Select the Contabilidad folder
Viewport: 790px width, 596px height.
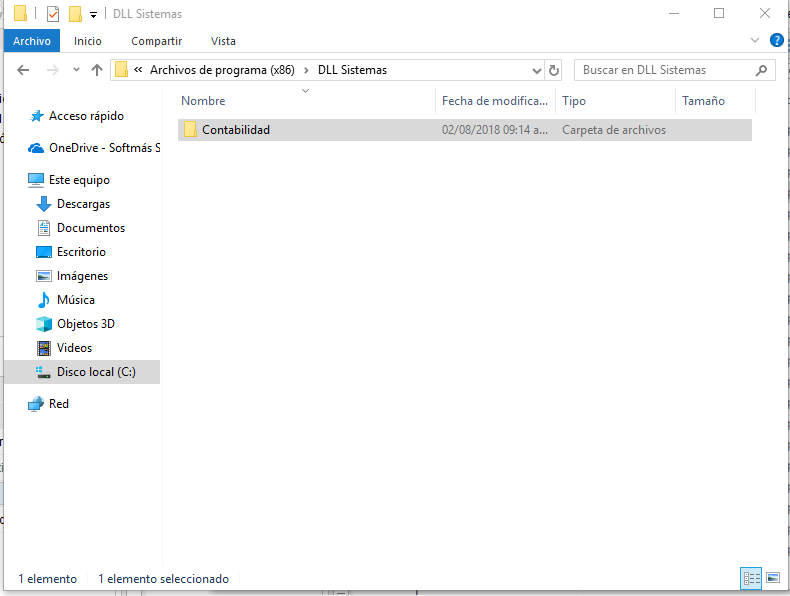click(x=235, y=130)
